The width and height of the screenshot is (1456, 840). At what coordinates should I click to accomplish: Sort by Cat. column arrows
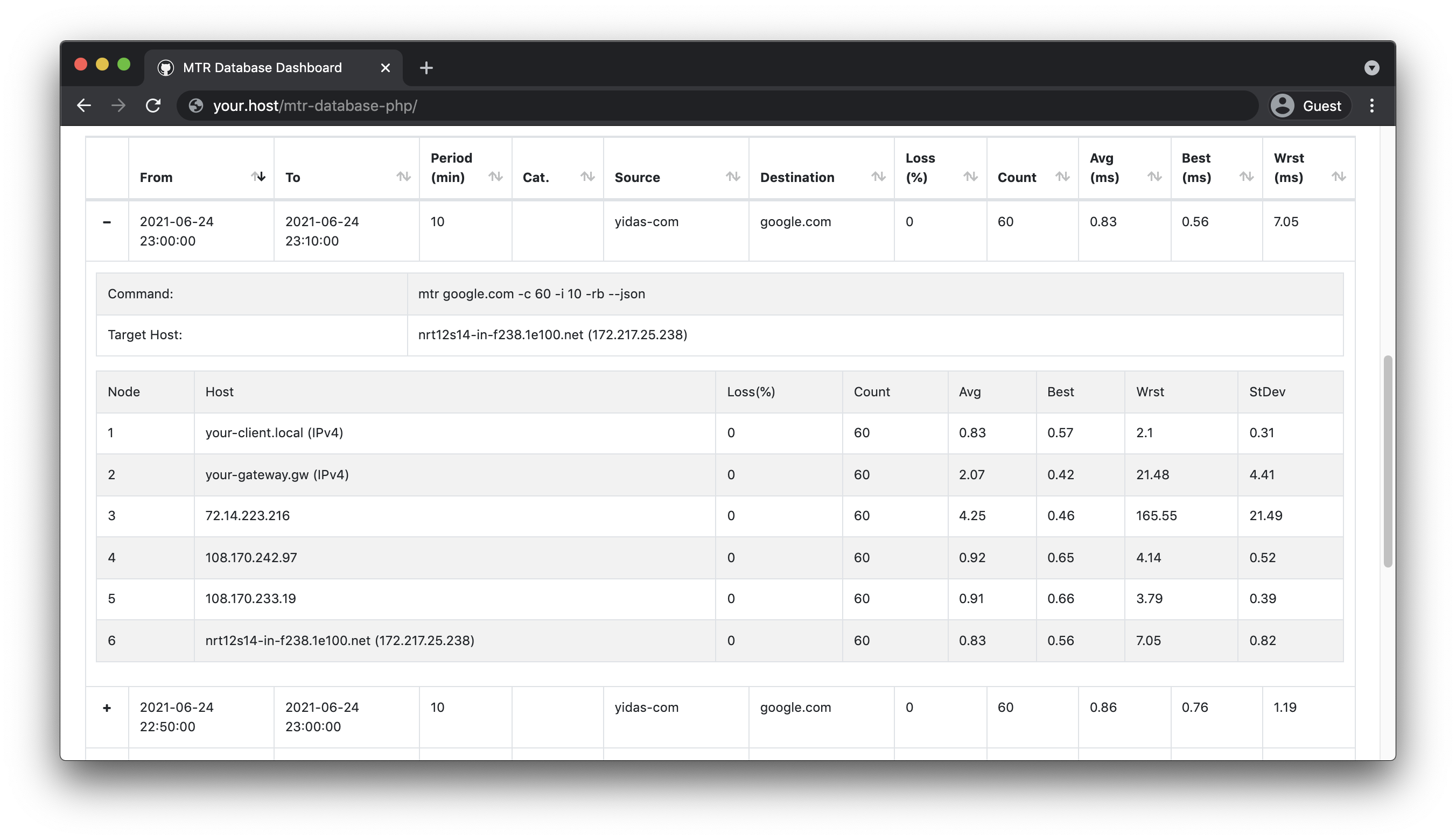587,177
